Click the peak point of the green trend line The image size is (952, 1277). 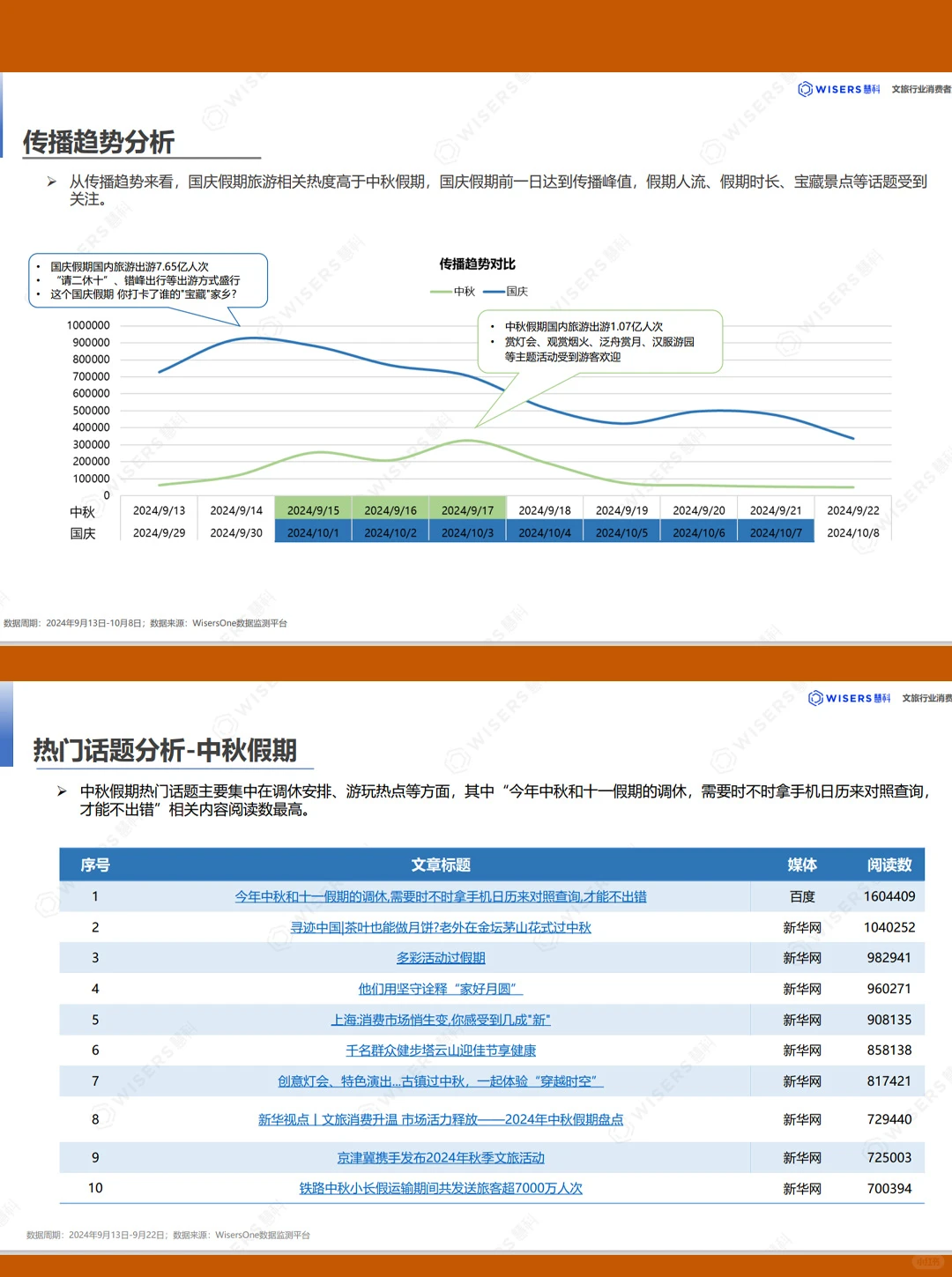[468, 441]
